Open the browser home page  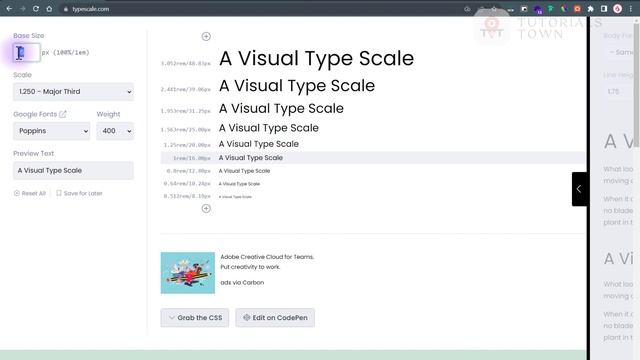(49, 9)
